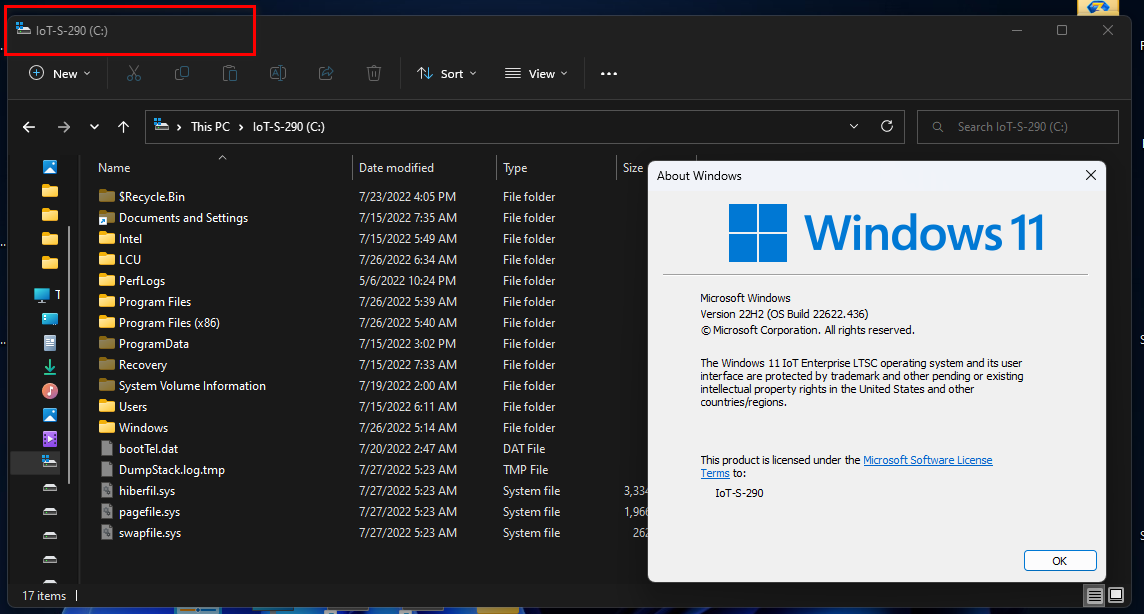
Task: Click the Copy icon in toolbar
Action: [182, 73]
